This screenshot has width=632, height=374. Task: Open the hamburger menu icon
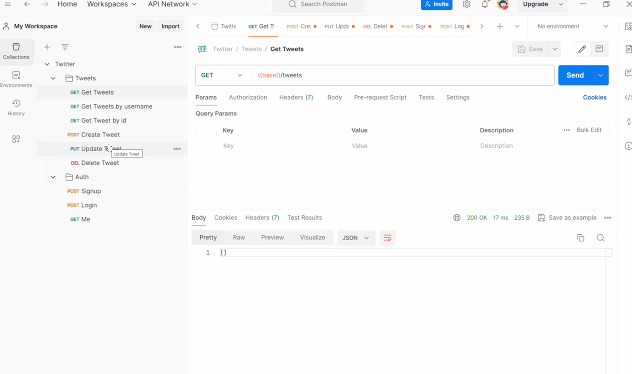pos(8,4)
